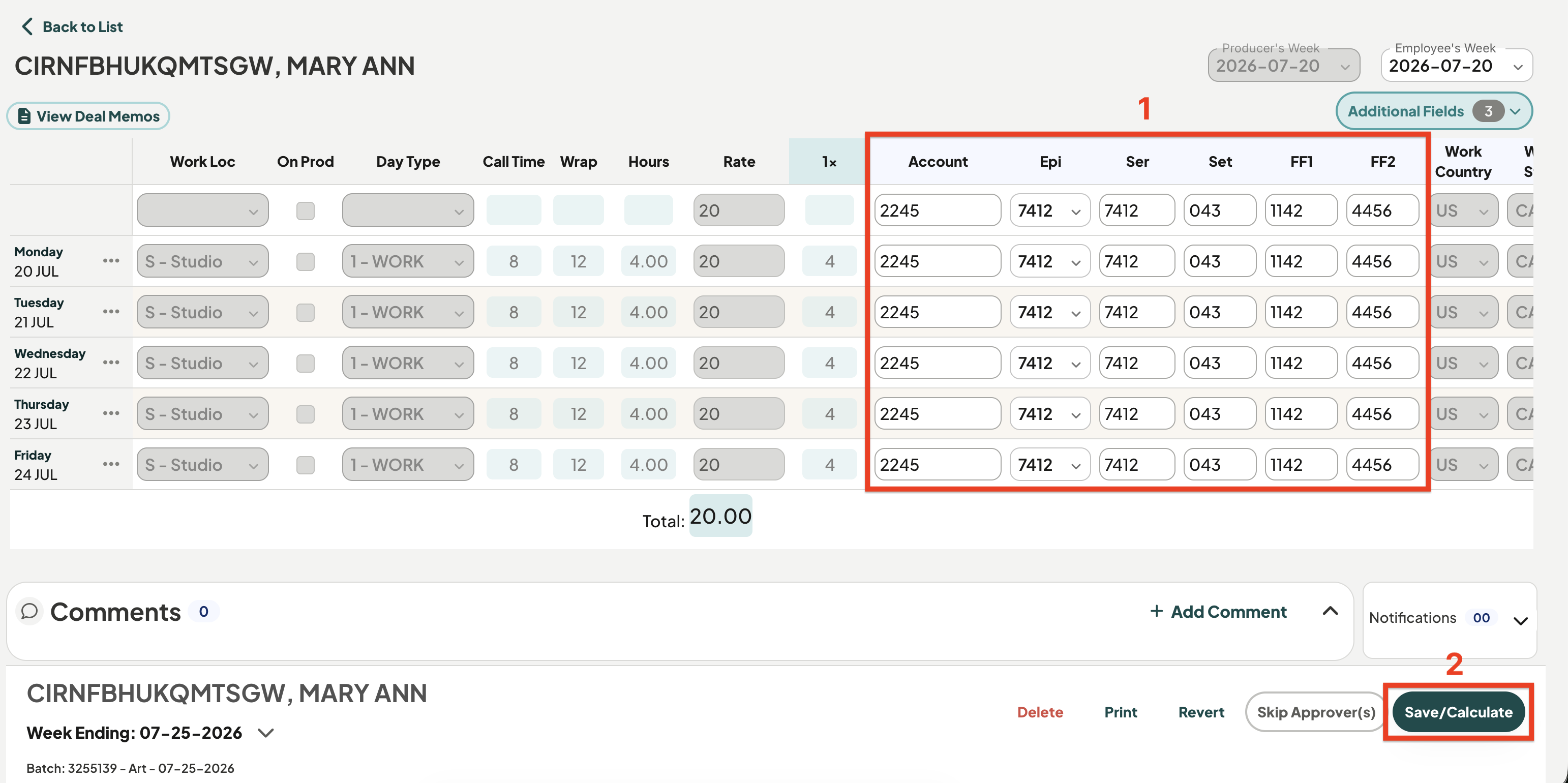The width and height of the screenshot is (1568, 783).
Task: Click the Skip Approver(s) button
Action: pyautogui.click(x=1315, y=712)
